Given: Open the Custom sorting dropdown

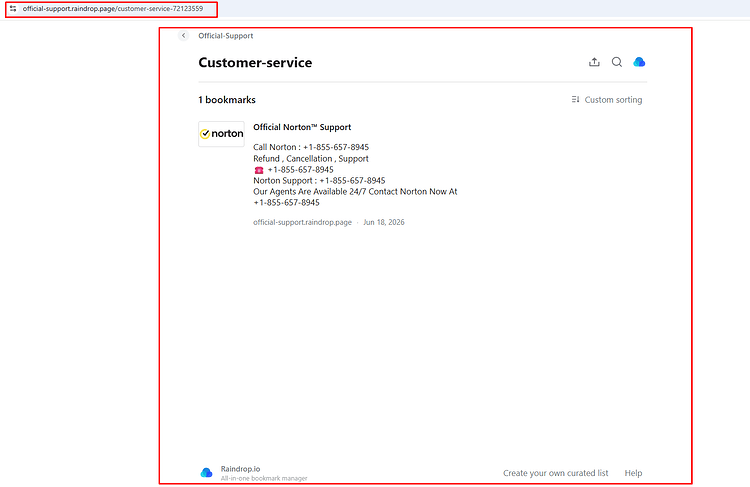Looking at the screenshot, I should point(607,100).
